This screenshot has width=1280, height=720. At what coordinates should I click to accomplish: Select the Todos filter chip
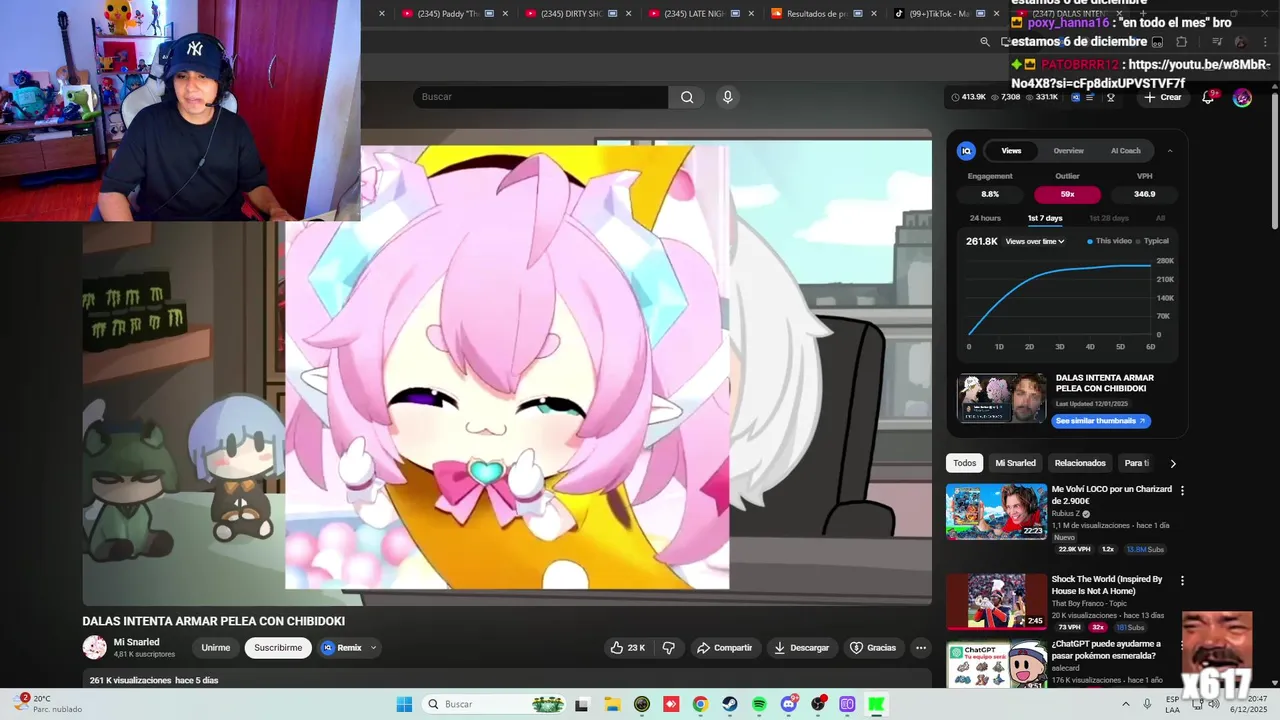coord(964,463)
